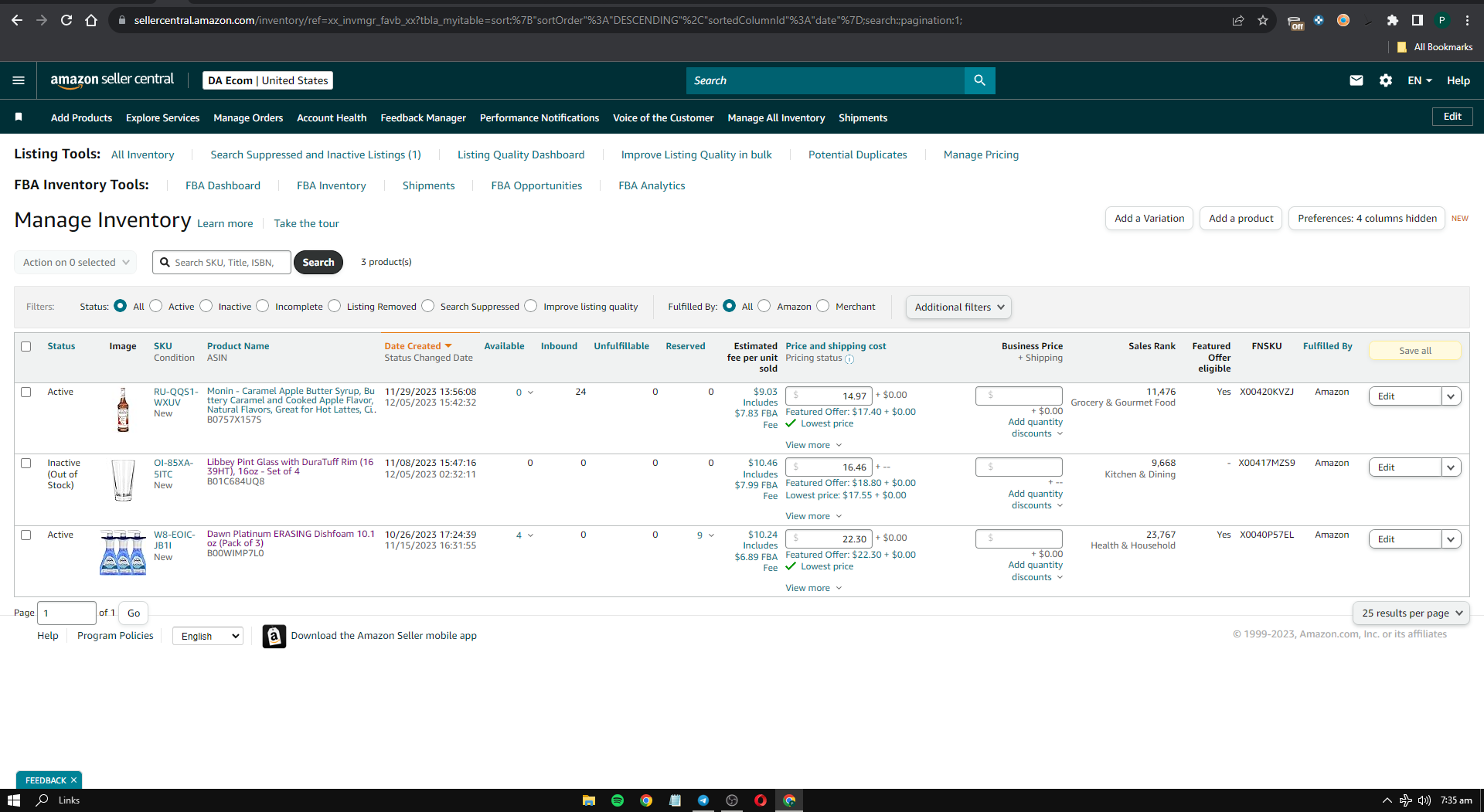This screenshot has height=812, width=1484.
Task: Click the Add a product button
Action: [x=1241, y=219]
